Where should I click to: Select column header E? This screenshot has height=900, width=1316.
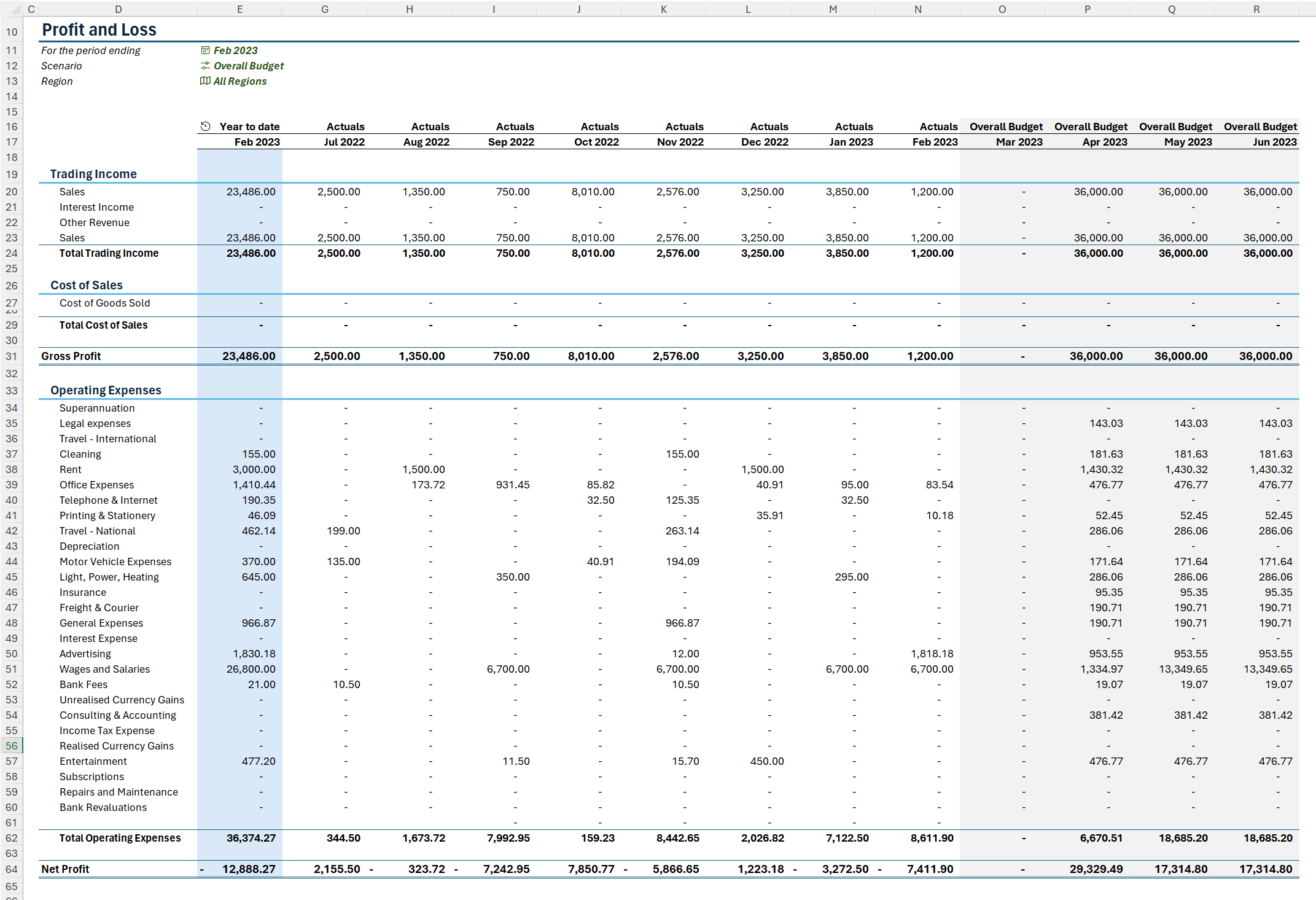pos(239,9)
